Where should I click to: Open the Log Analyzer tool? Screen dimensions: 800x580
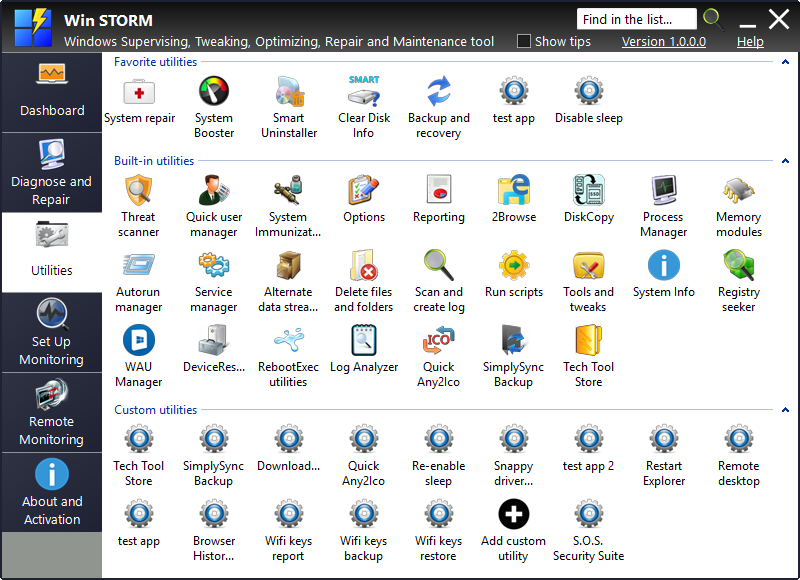click(x=364, y=342)
